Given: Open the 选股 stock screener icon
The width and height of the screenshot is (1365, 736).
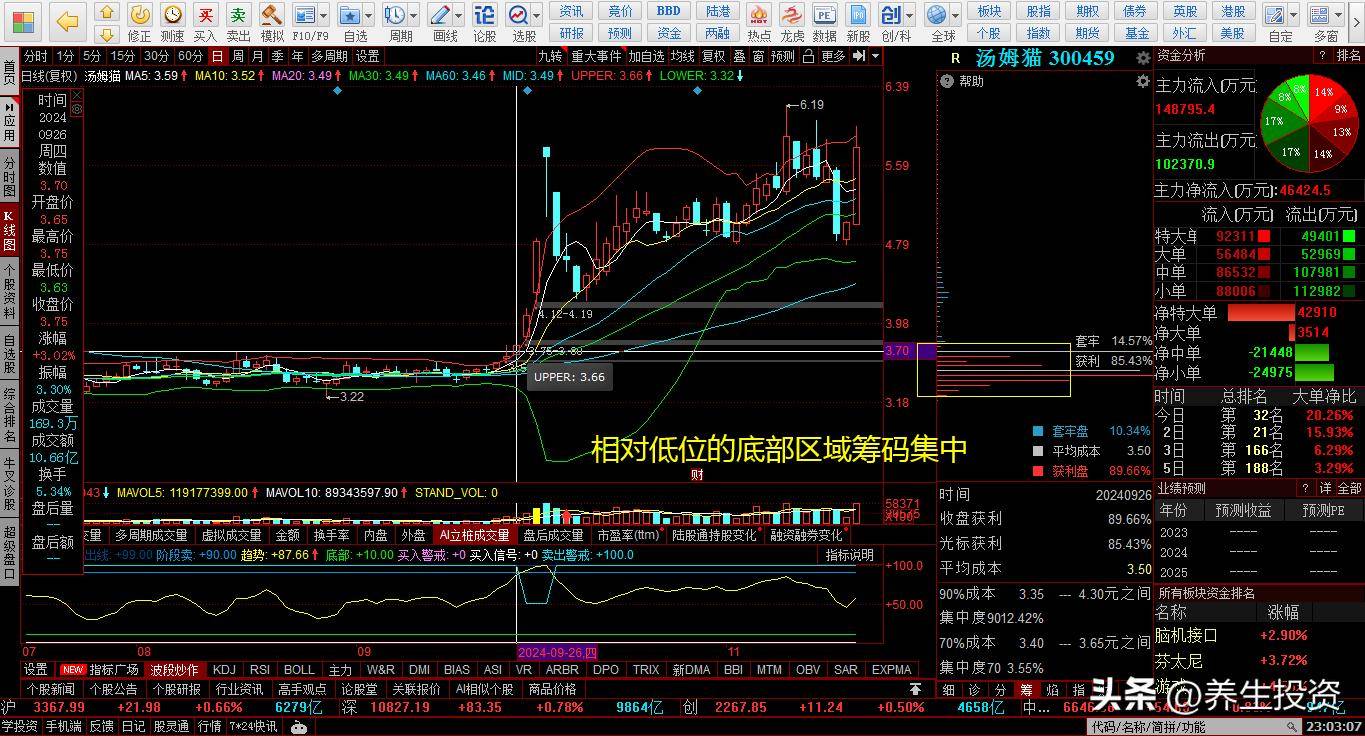Looking at the screenshot, I should pyautogui.click(x=519, y=15).
